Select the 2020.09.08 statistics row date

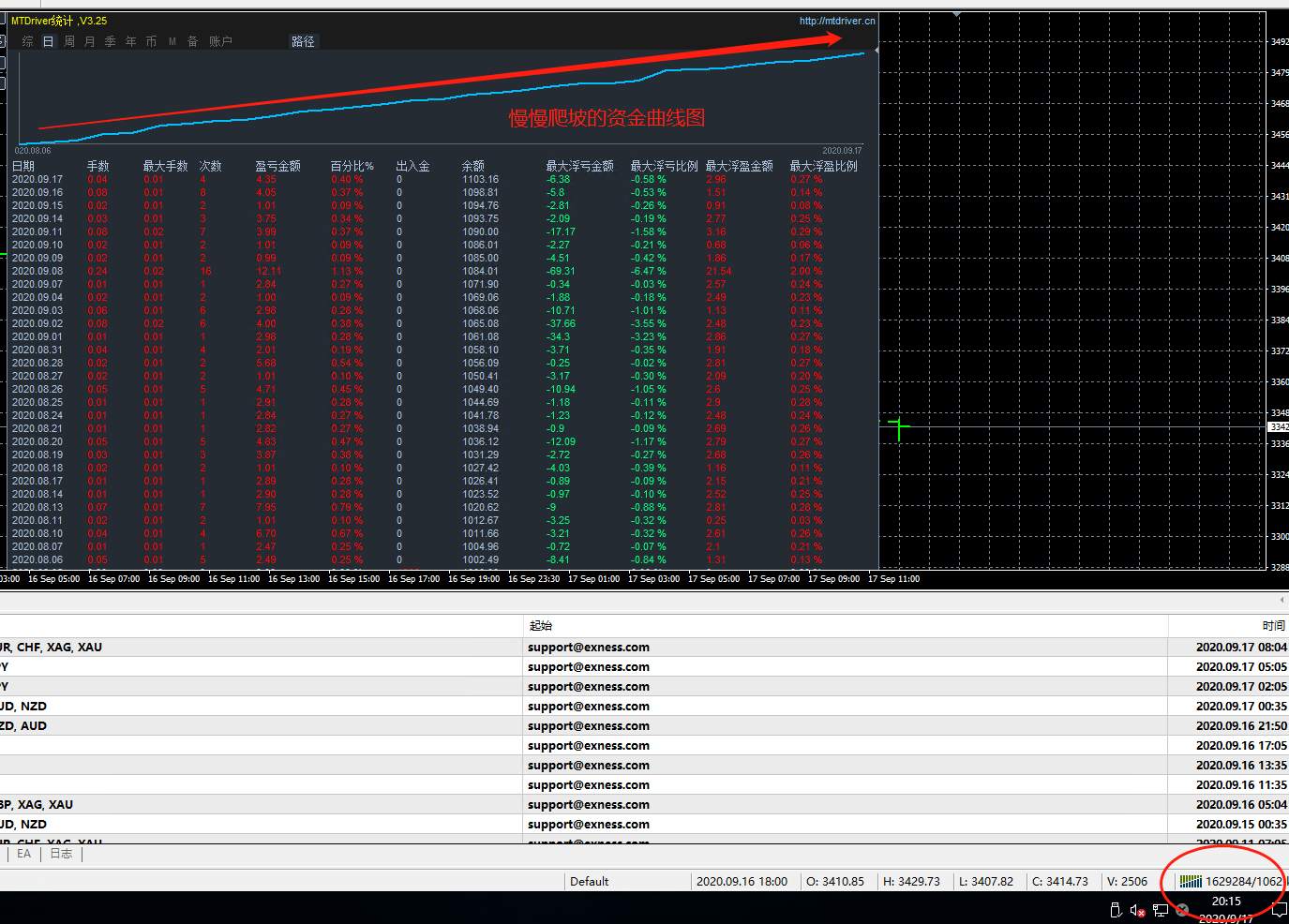[x=37, y=271]
